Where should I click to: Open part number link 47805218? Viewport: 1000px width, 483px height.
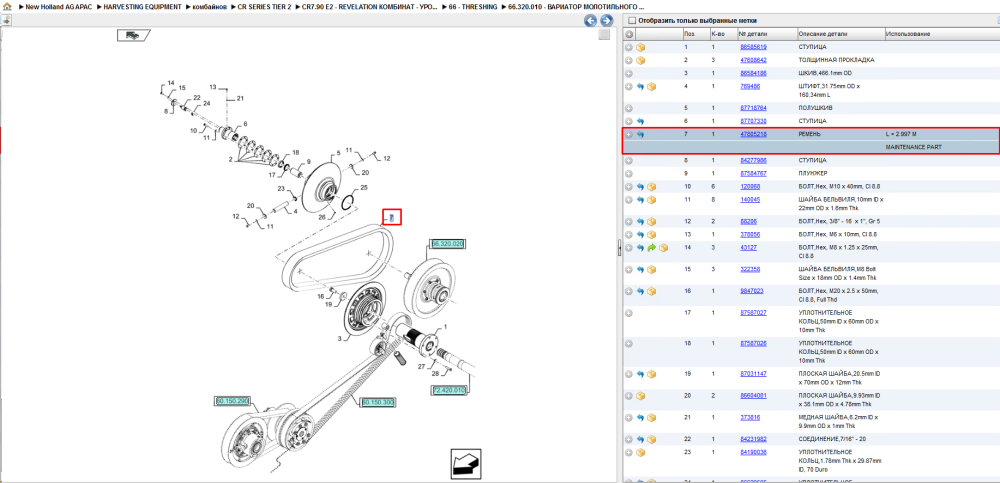click(x=753, y=135)
